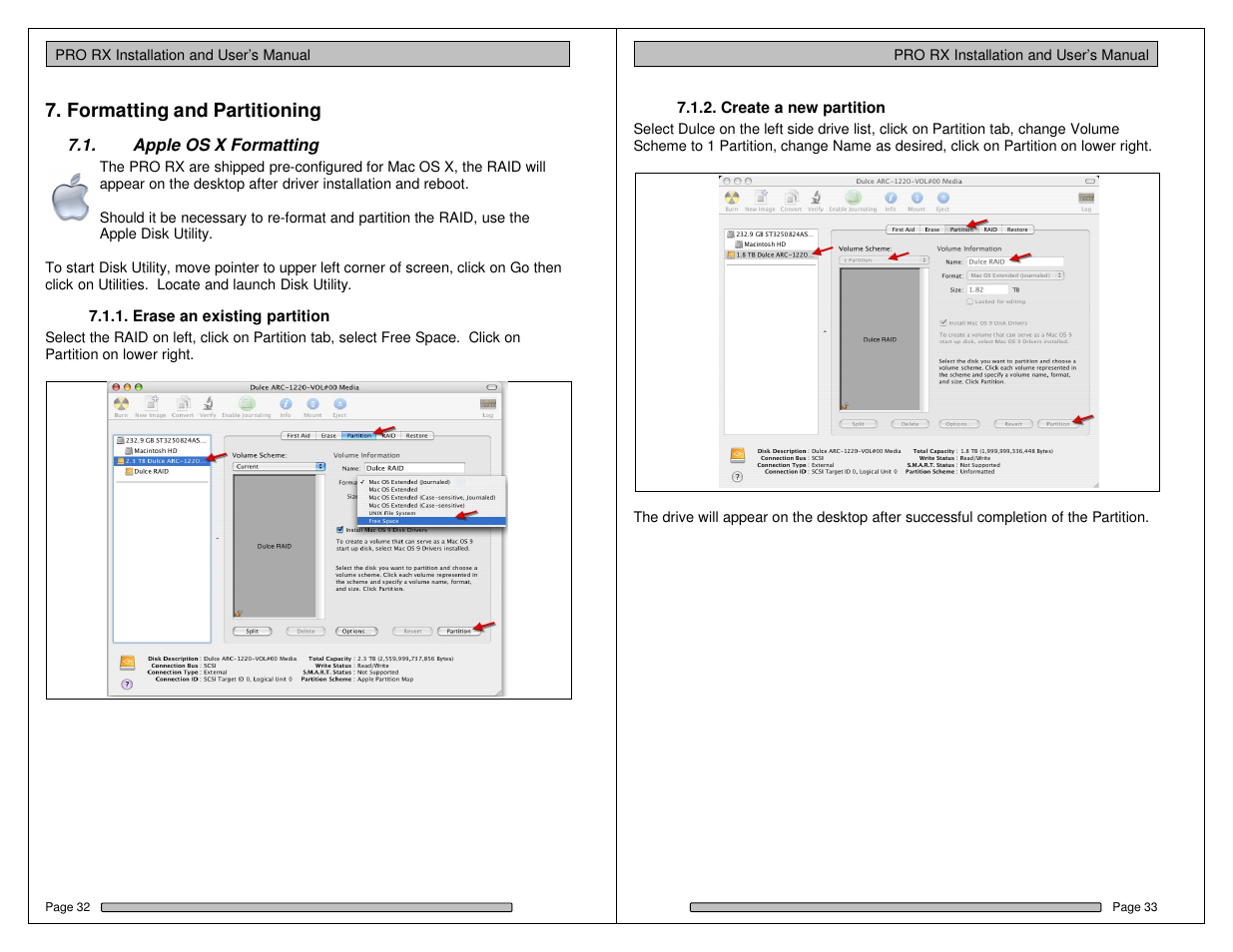Click the Mount icon in page 33 Disk Utility
The width and height of the screenshot is (1233, 952).
(x=917, y=198)
